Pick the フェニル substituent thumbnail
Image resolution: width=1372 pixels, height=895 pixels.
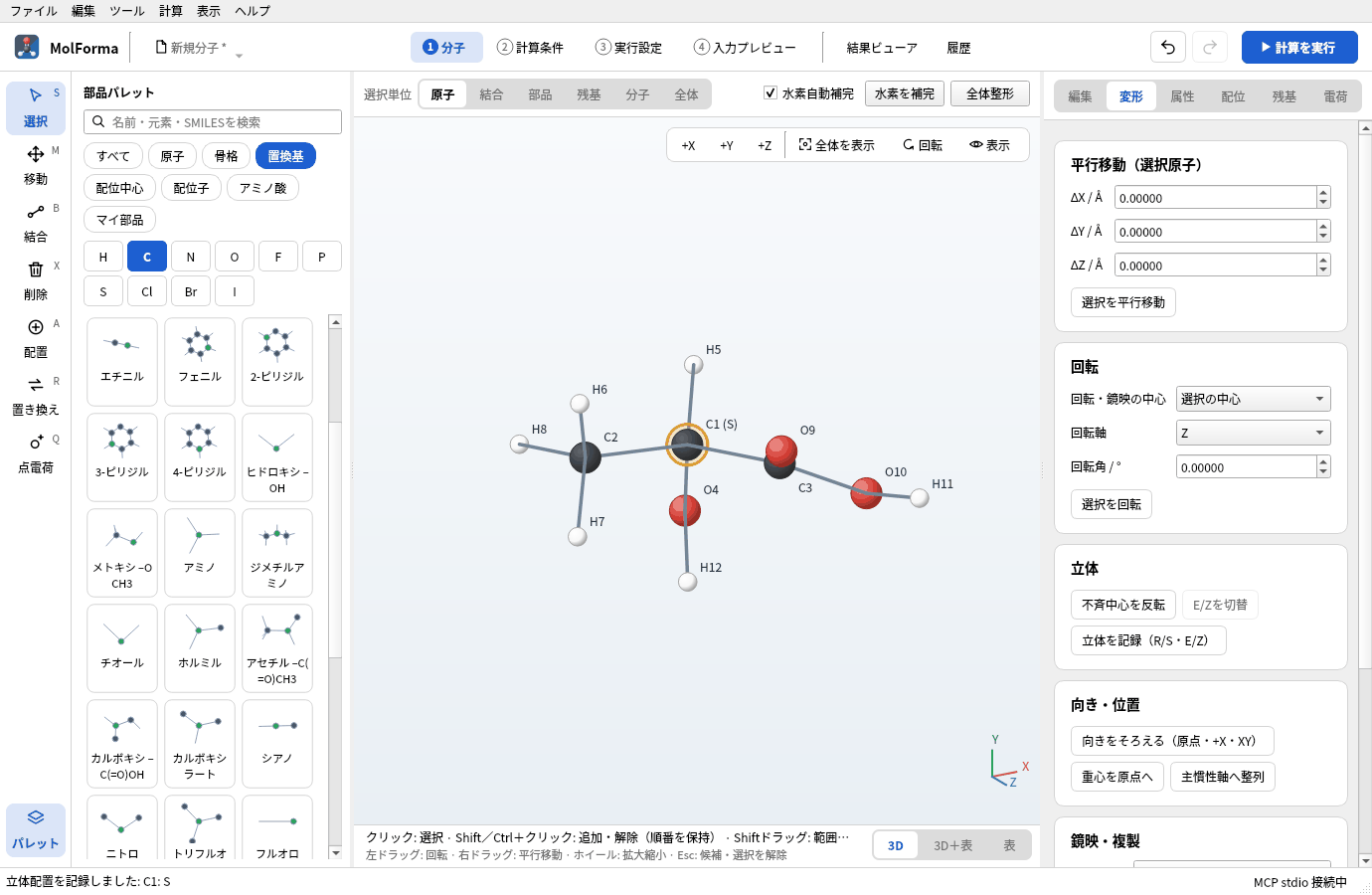coord(200,361)
